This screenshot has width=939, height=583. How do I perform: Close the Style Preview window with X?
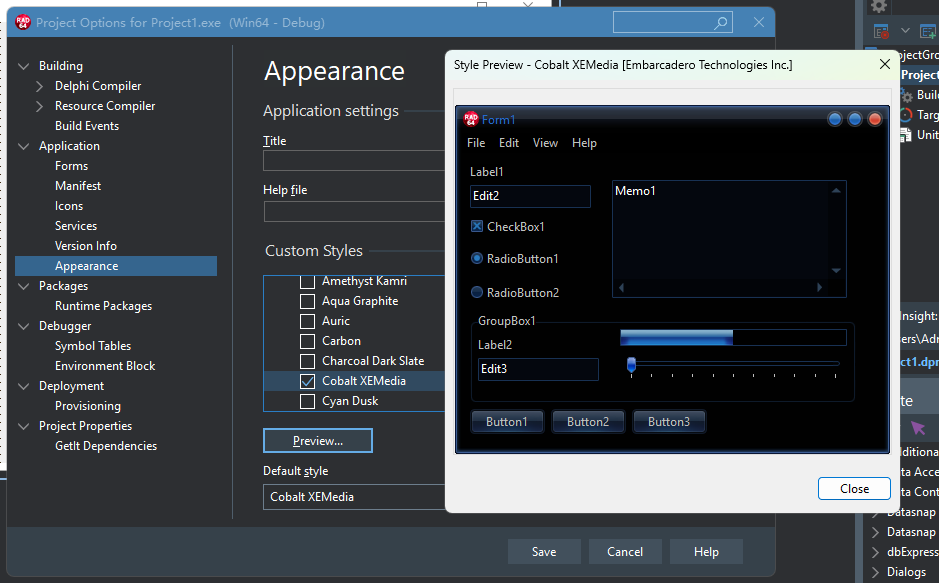pos(885,64)
